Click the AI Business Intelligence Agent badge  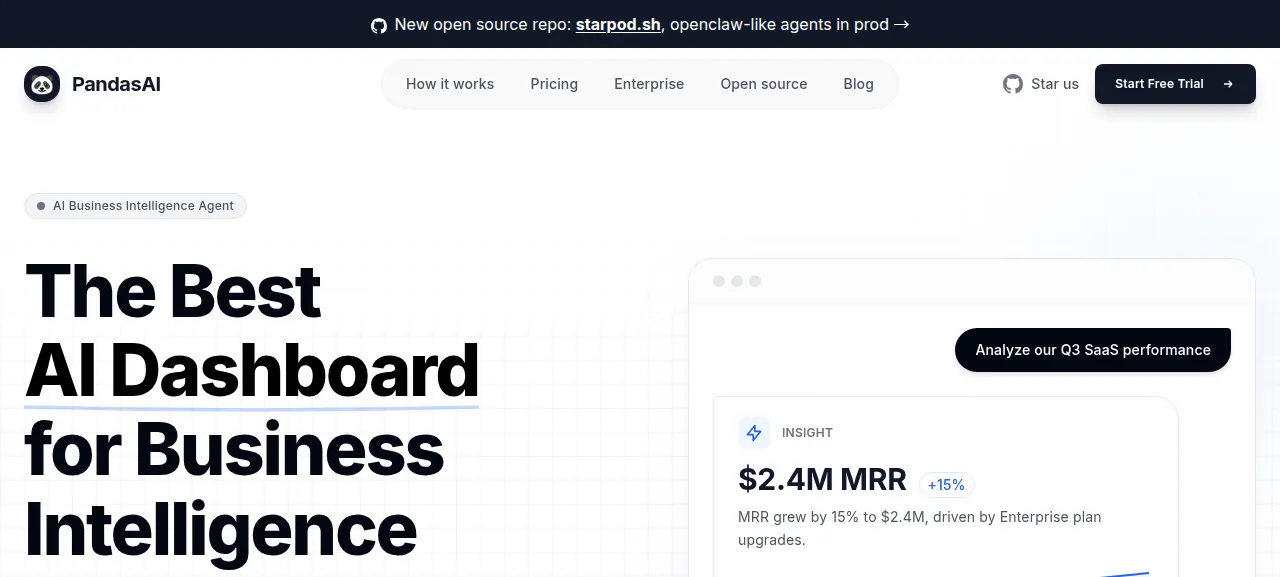tap(135, 206)
